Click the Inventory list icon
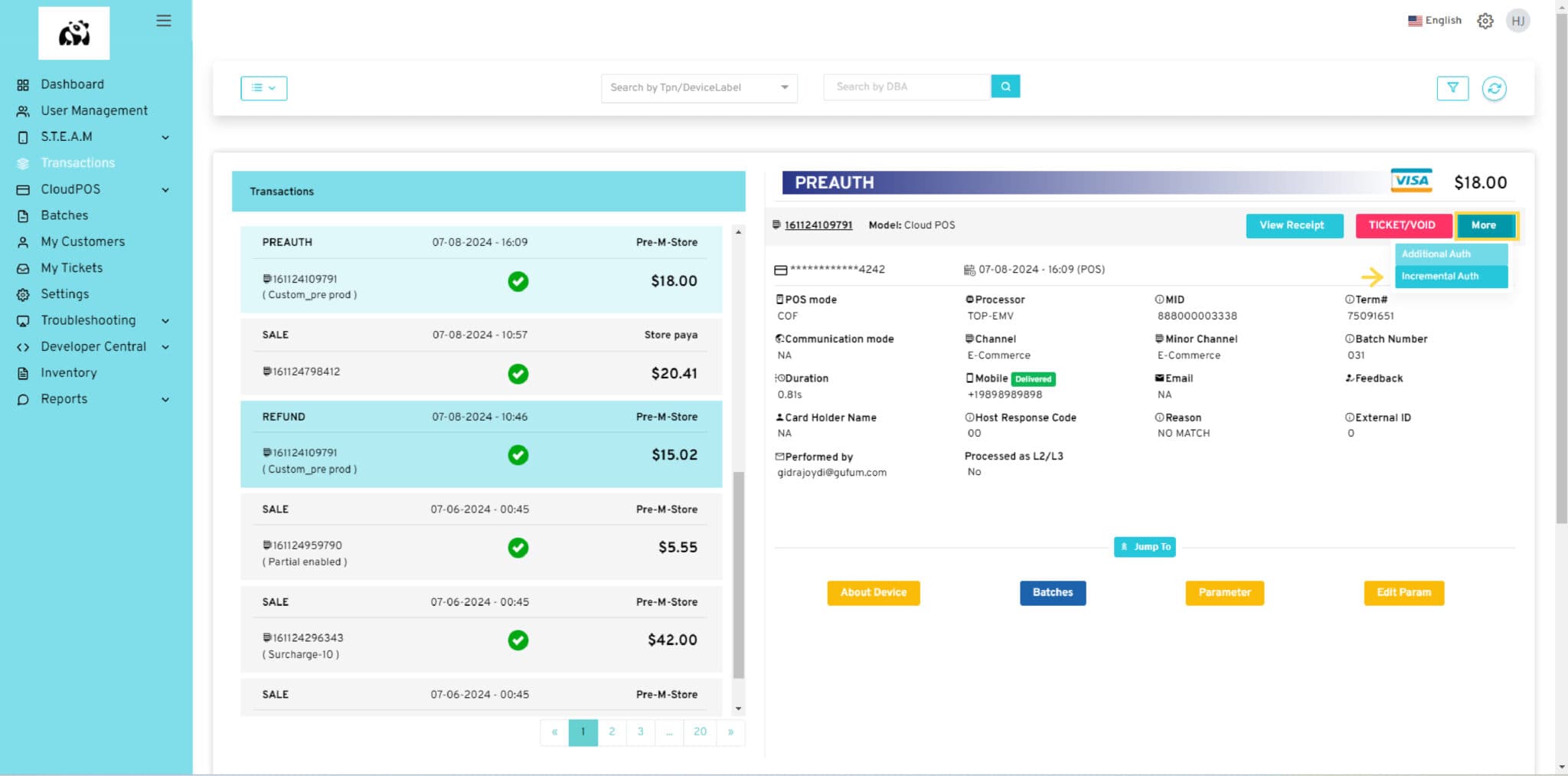1568x776 pixels. (x=23, y=373)
